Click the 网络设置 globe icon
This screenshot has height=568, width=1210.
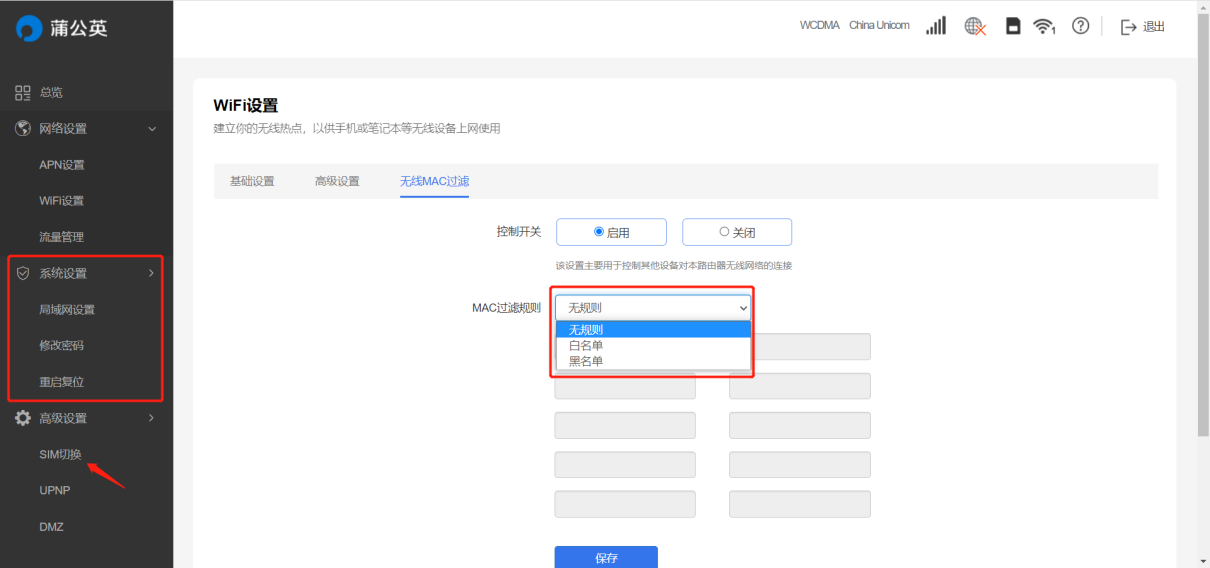pos(23,129)
